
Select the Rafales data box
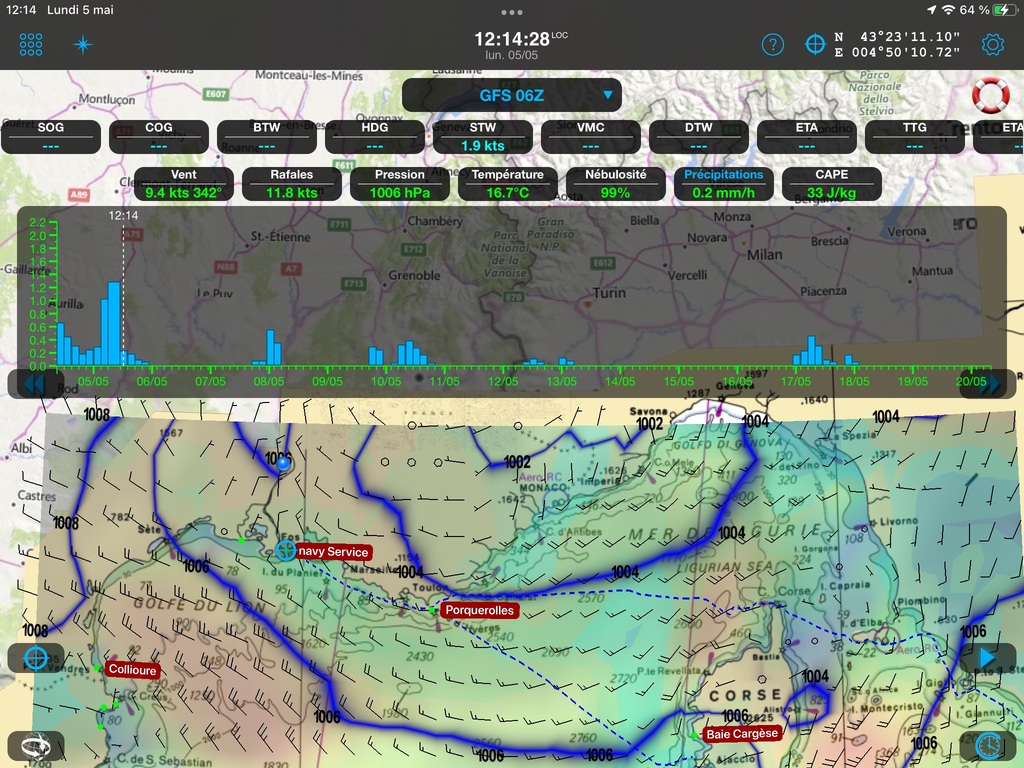291,184
